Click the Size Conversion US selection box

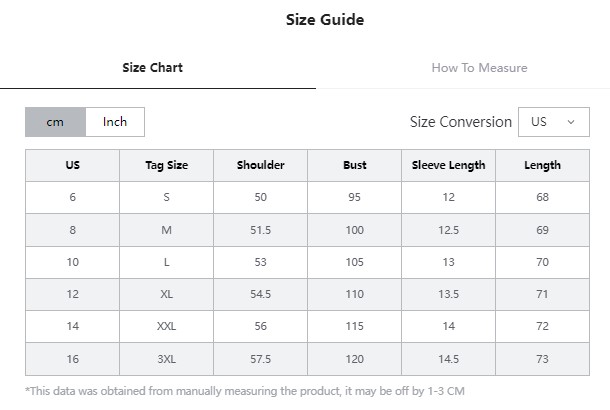point(554,122)
